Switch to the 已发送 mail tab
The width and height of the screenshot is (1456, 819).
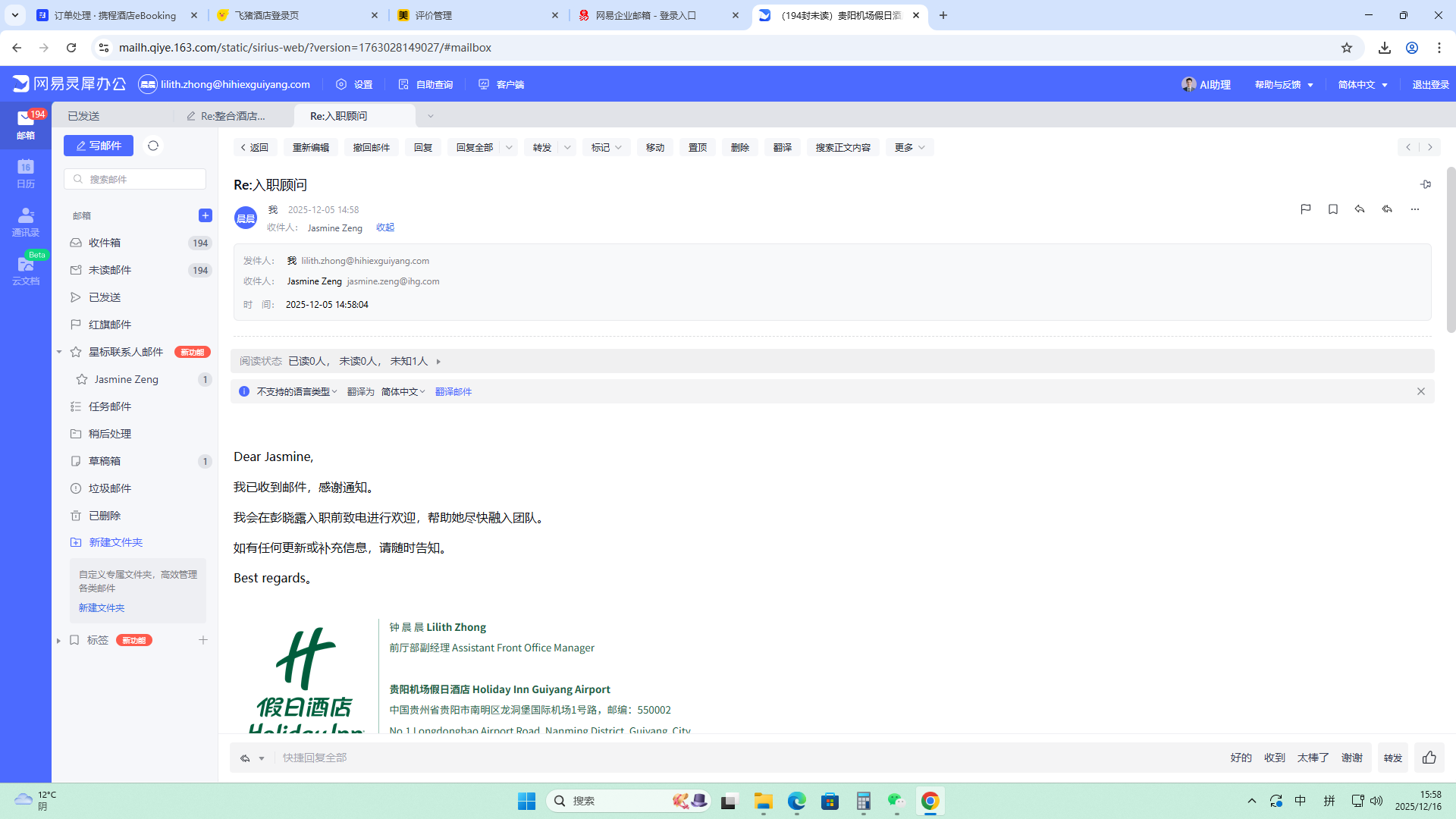point(84,116)
